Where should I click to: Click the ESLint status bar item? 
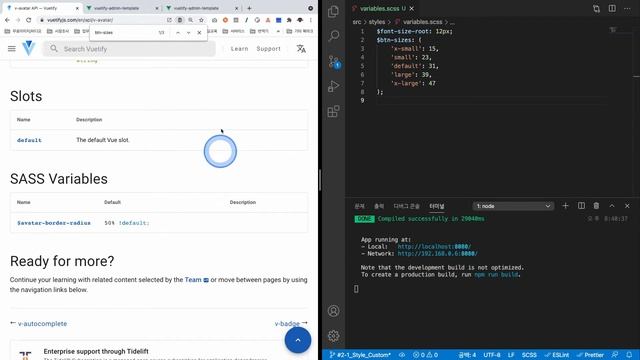click(x=557, y=355)
